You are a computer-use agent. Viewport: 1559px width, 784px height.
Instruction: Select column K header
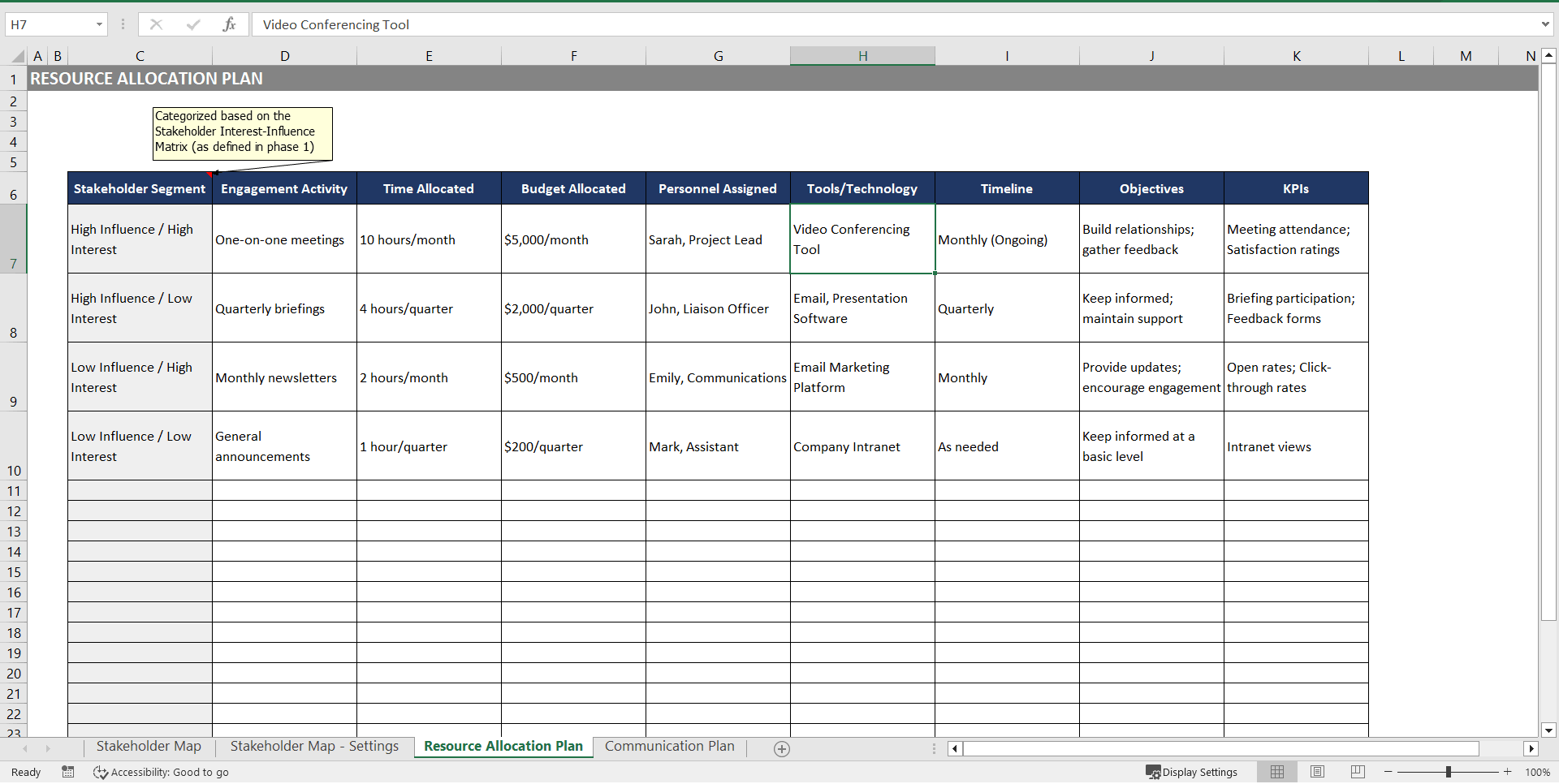1296,56
